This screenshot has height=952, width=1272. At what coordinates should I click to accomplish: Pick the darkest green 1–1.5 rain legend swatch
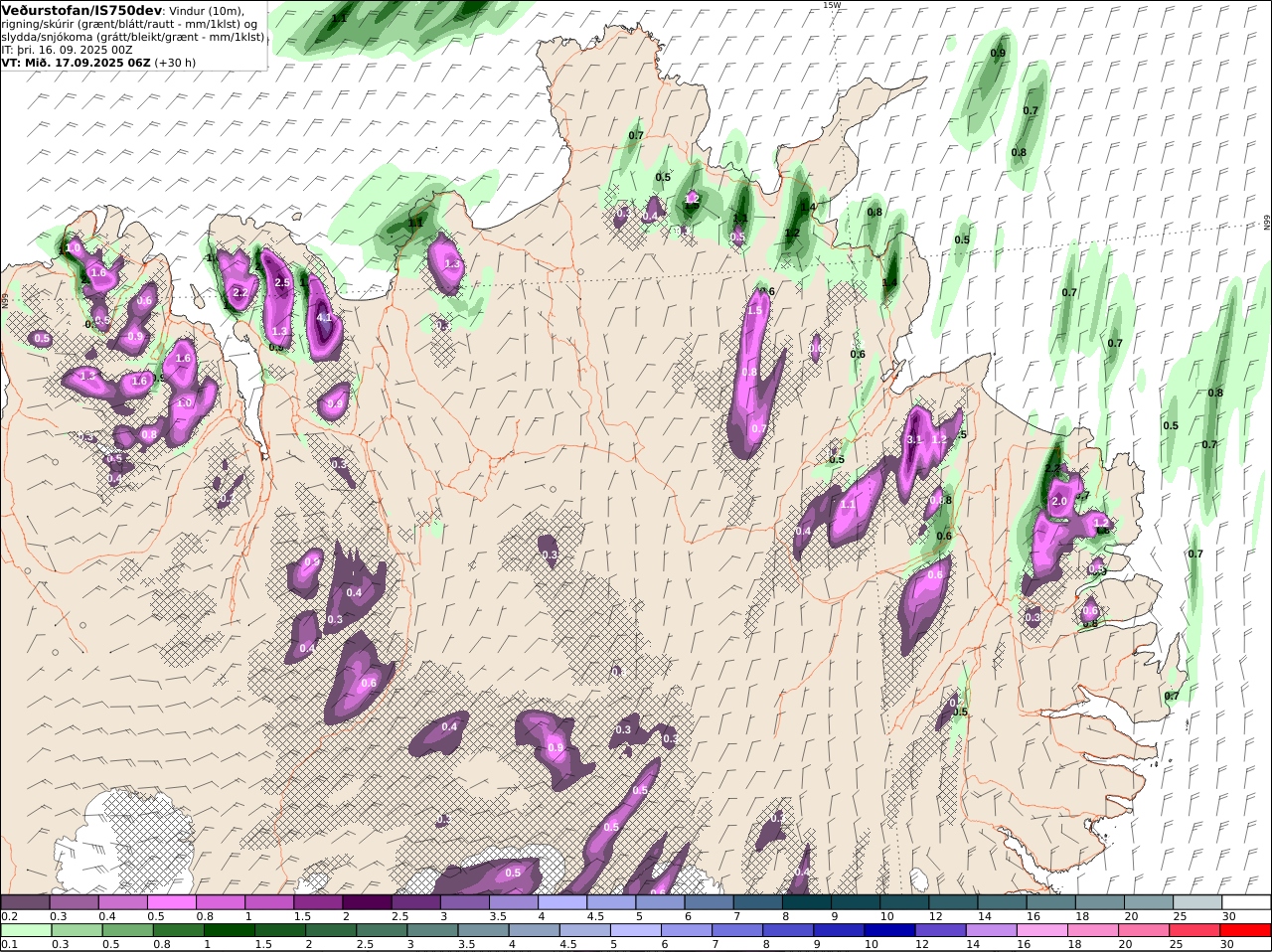[230, 931]
